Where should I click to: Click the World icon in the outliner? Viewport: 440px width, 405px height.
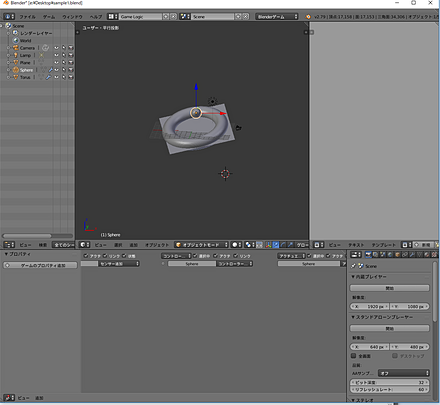pyautogui.click(x=15, y=40)
